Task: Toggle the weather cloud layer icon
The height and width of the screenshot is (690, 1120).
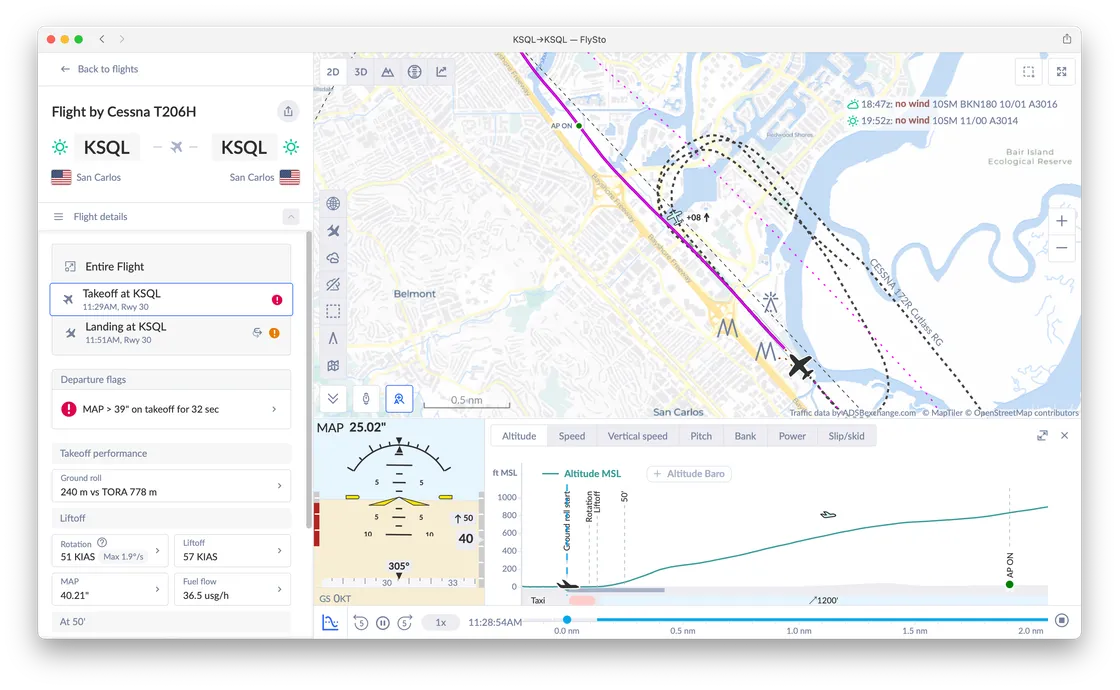Action: (333, 258)
